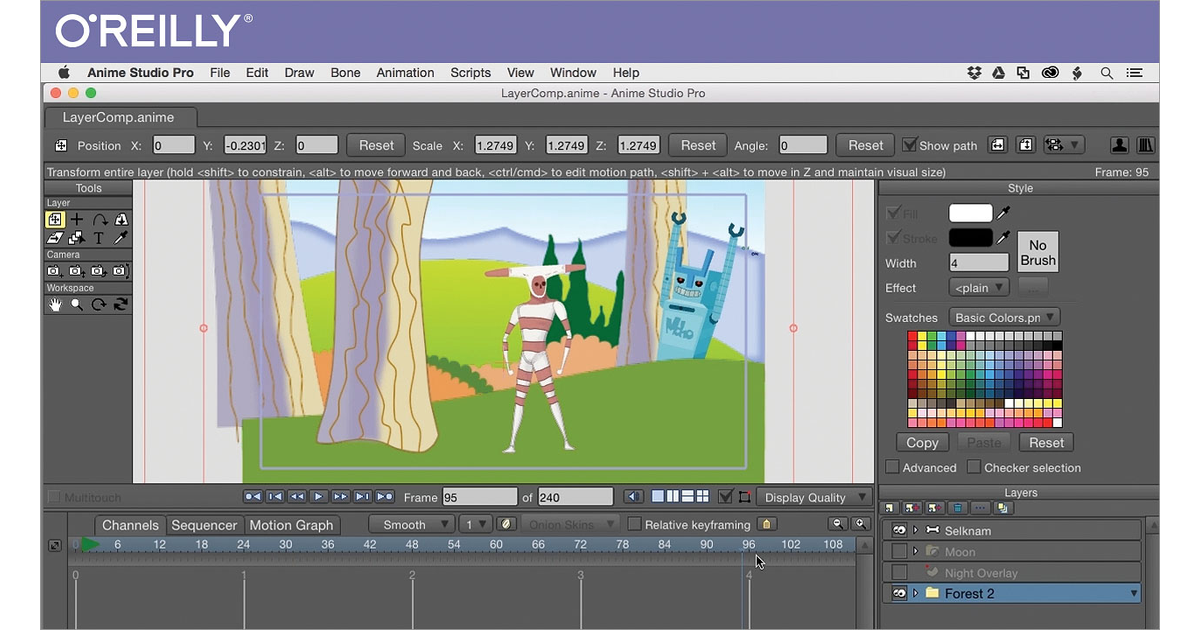This screenshot has height=630, width=1200.
Task: Select the Rotate Workspace tool
Action: [x=99, y=304]
